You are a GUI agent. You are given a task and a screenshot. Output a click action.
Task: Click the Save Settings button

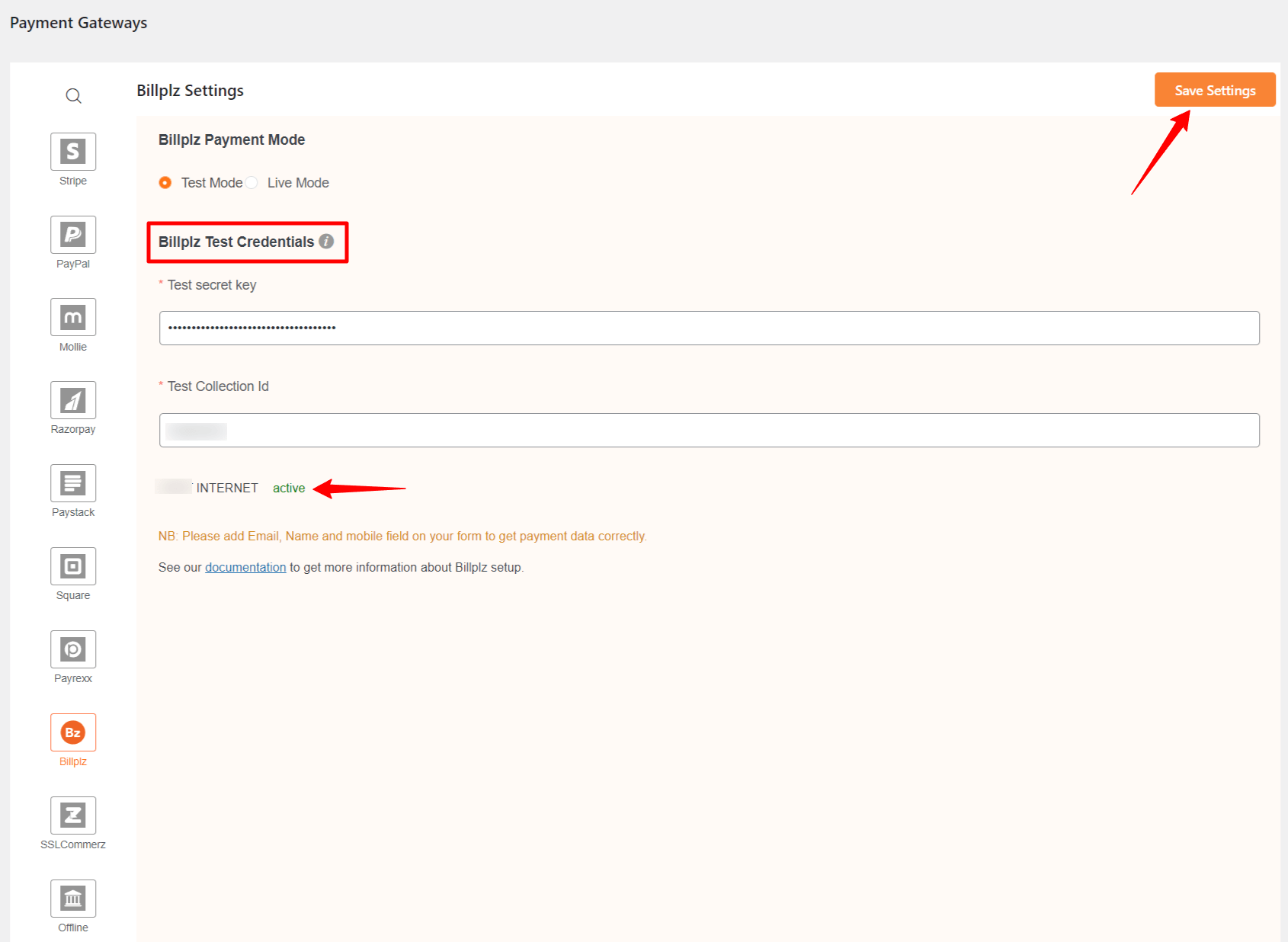tap(1215, 90)
